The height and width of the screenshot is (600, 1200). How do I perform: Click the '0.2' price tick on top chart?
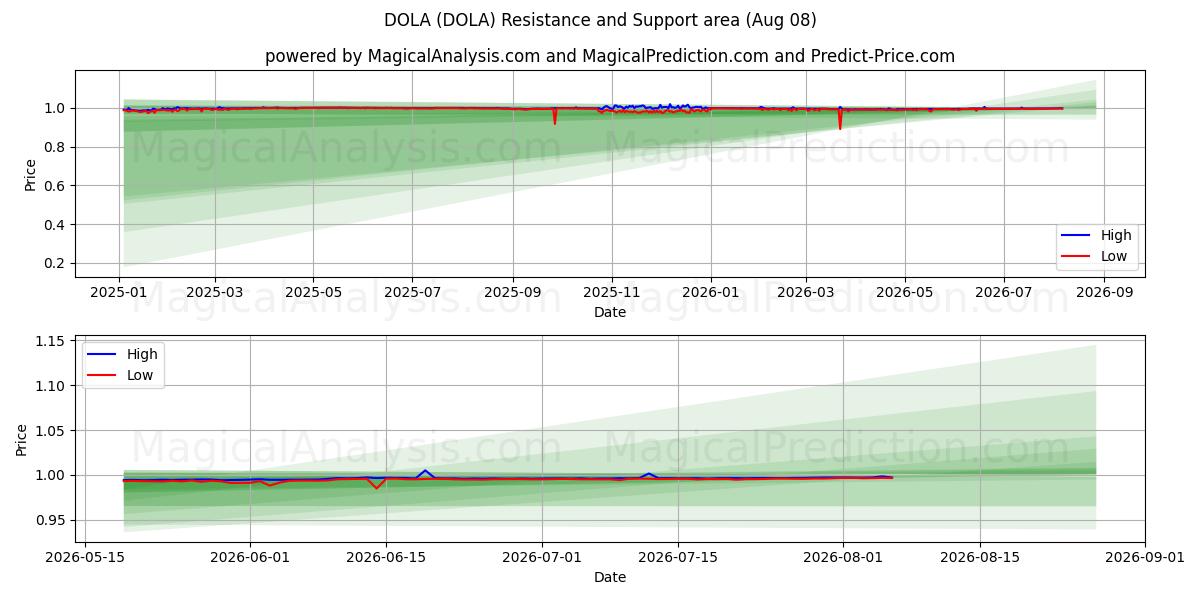tap(56, 264)
